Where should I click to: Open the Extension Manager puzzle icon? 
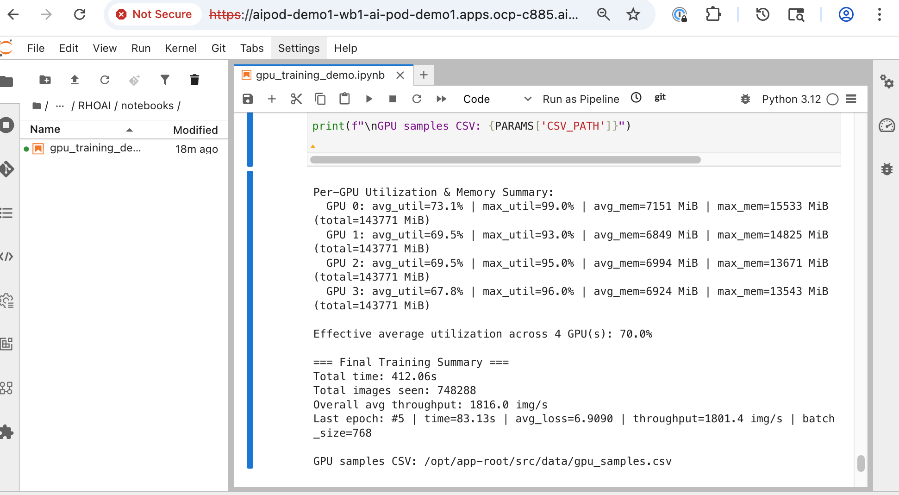7,432
